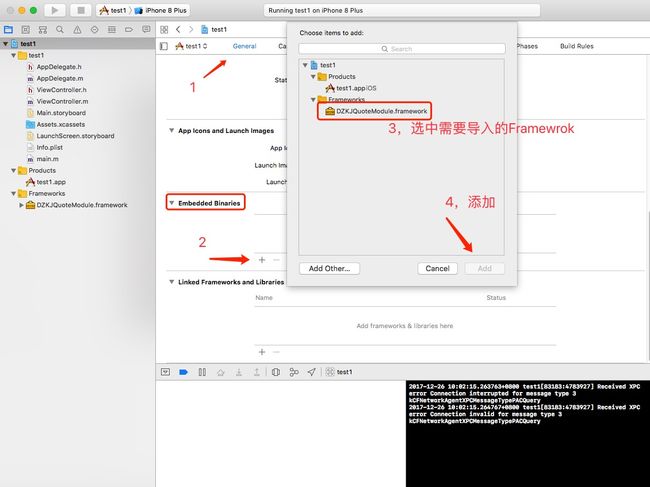Switch to the General tab
The image size is (650, 487).
click(x=244, y=46)
